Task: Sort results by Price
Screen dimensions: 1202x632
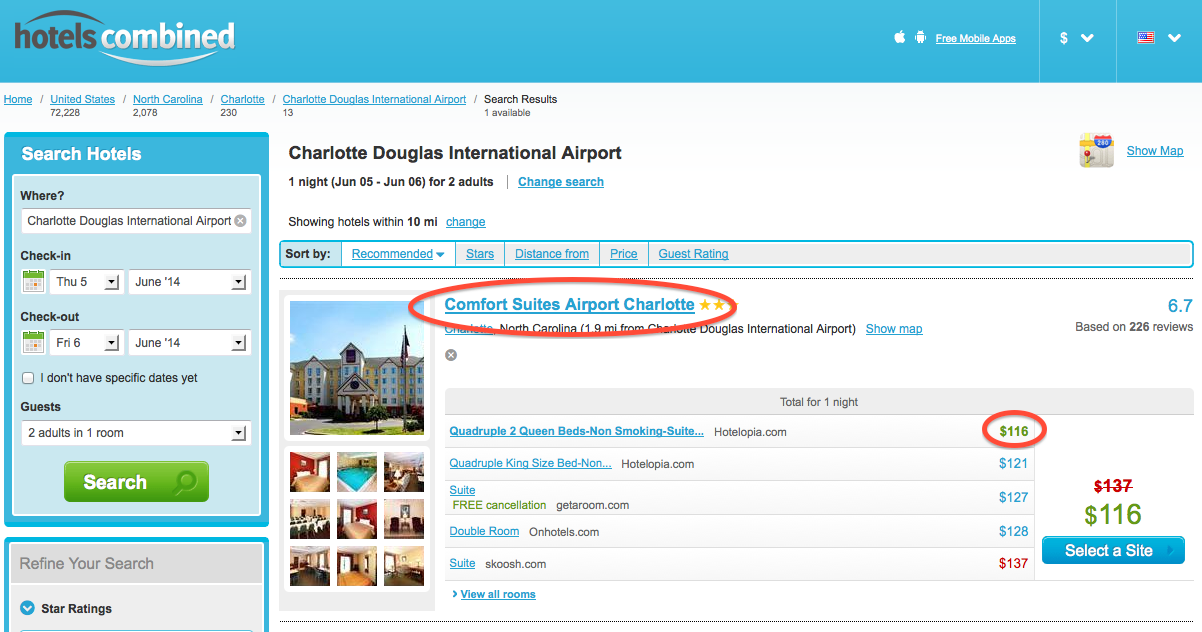Action: click(x=624, y=254)
